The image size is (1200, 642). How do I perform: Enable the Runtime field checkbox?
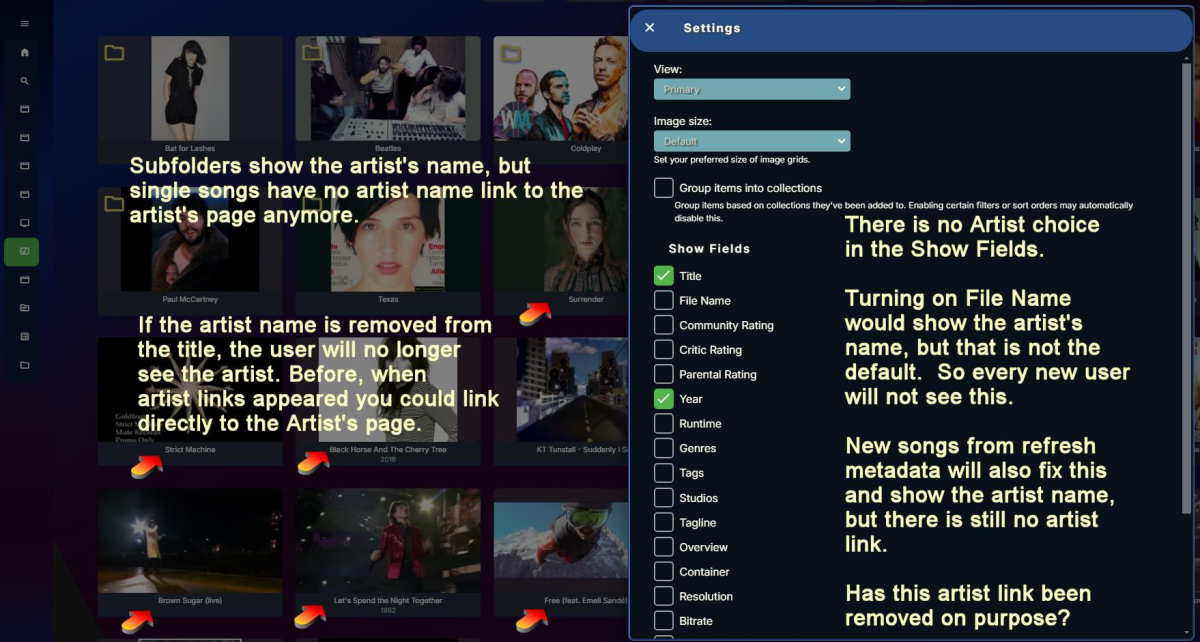click(664, 424)
